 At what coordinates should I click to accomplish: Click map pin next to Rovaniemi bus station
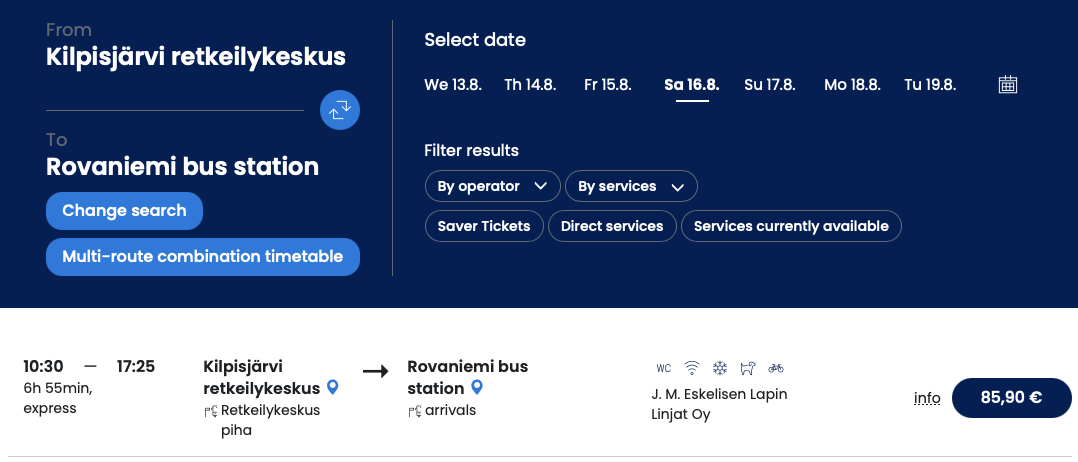pyautogui.click(x=477, y=388)
